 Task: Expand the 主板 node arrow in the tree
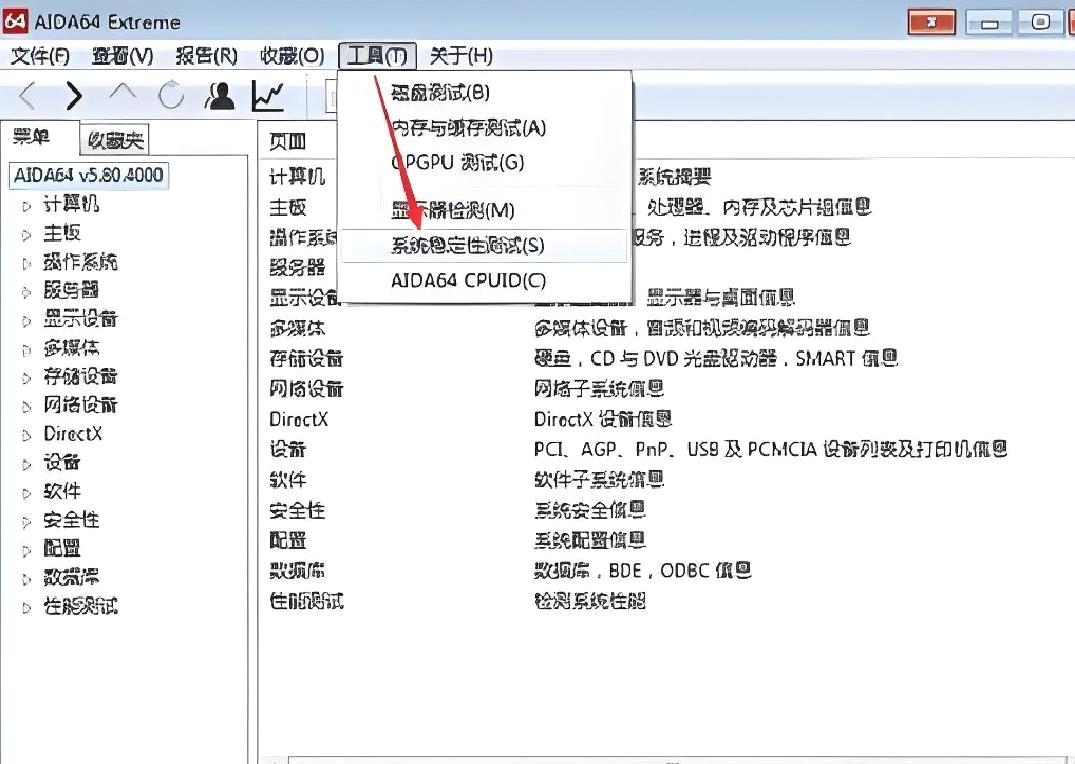click(x=26, y=235)
